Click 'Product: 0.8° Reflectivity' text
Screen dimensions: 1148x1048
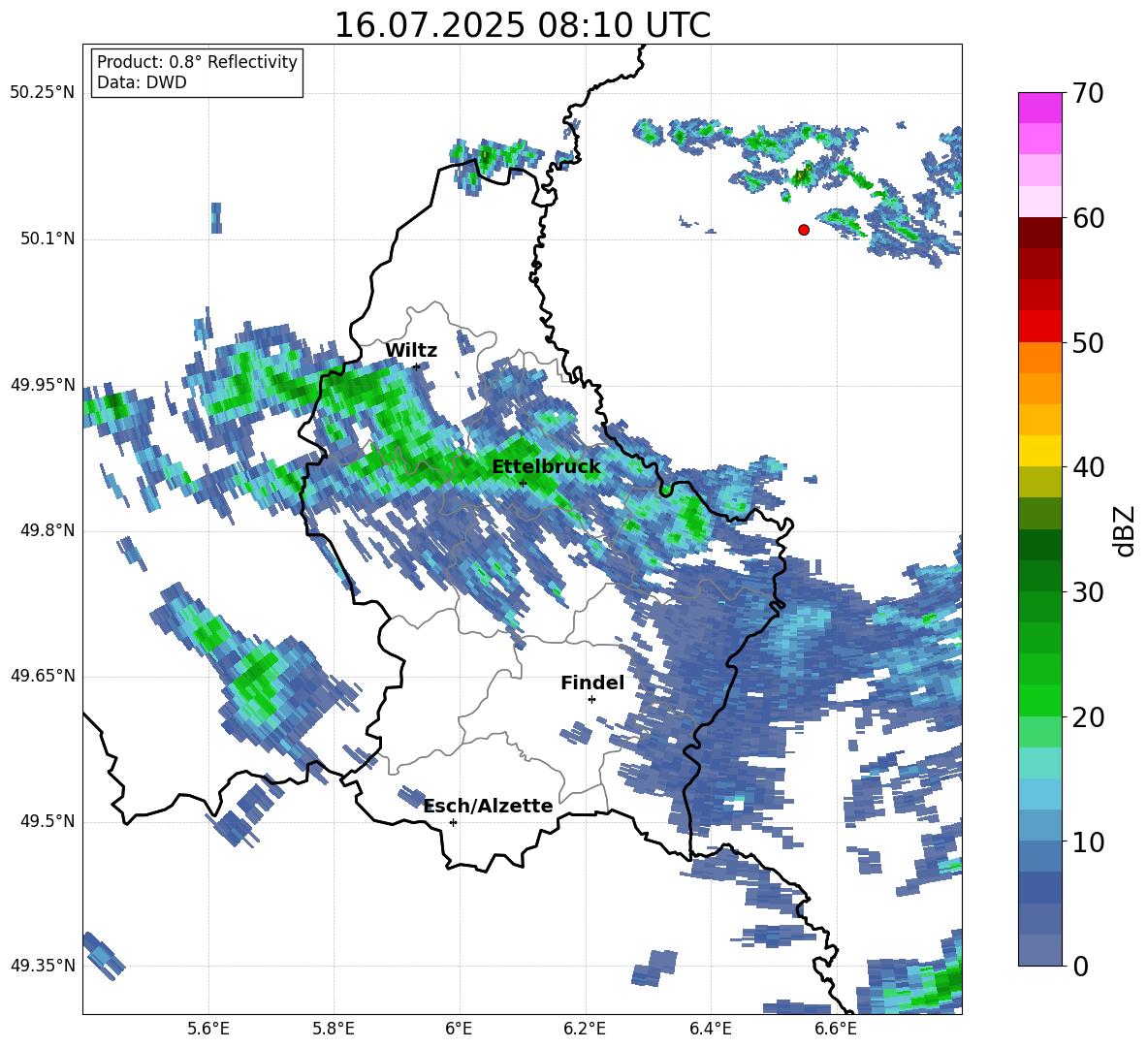197,62
